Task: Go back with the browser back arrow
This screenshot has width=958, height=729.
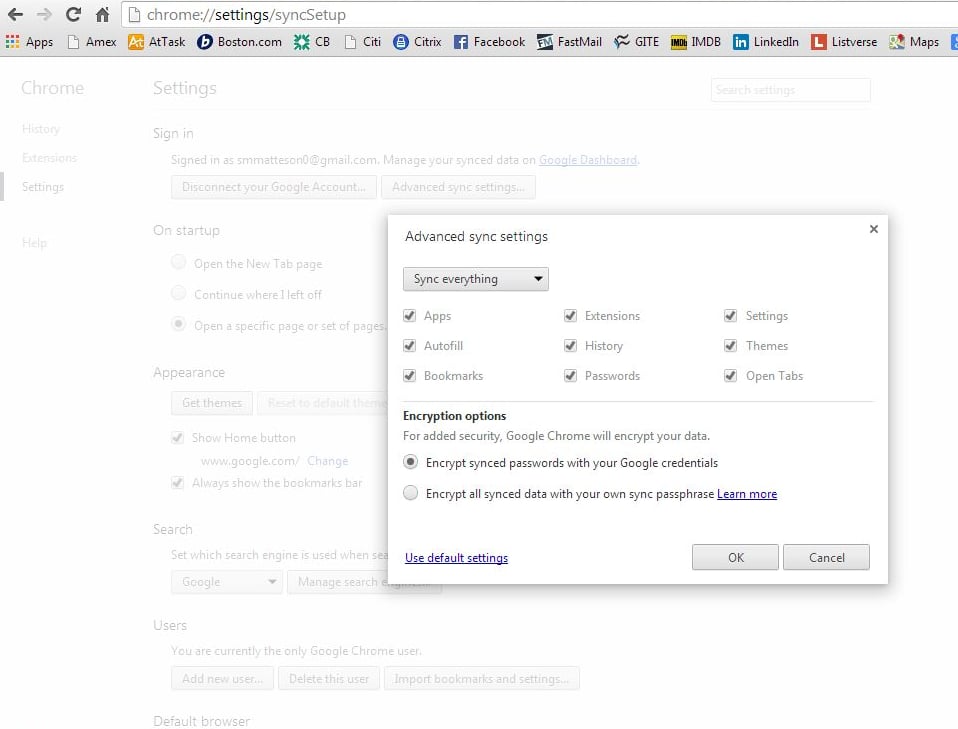Action: 15,14
